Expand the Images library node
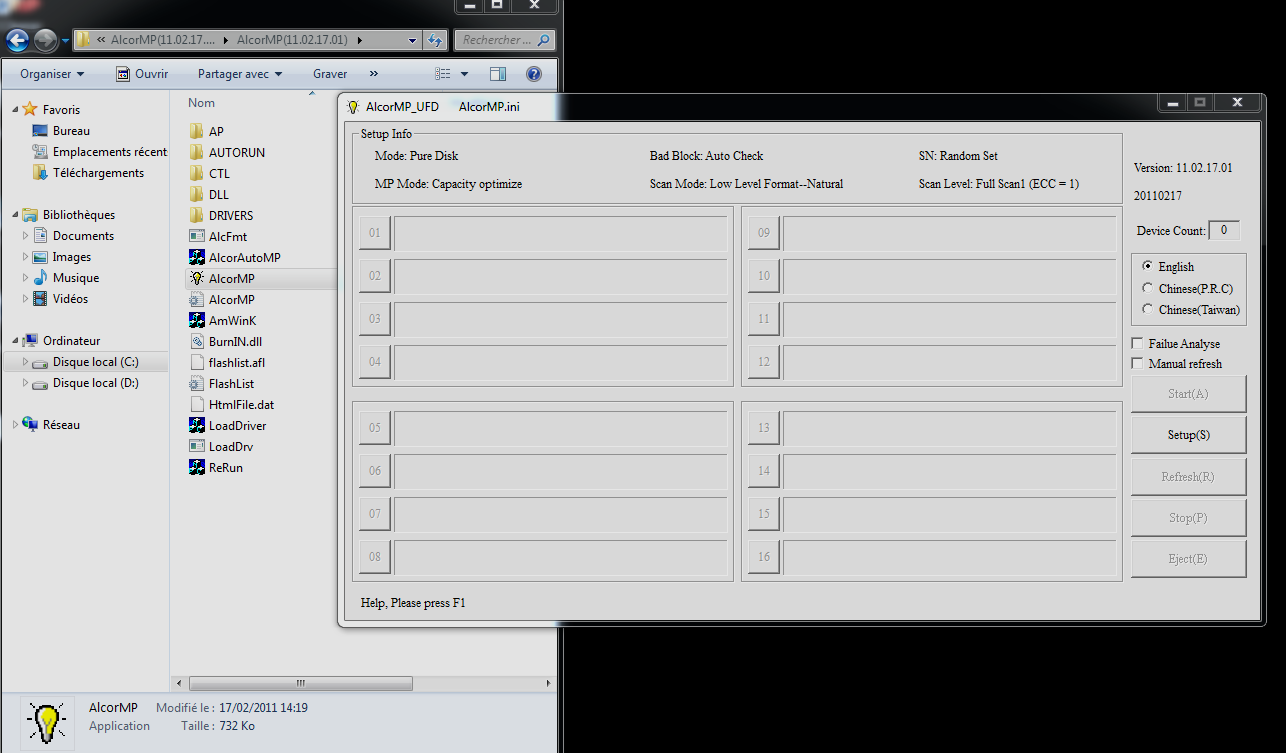The height and width of the screenshot is (753, 1286). click(25, 257)
